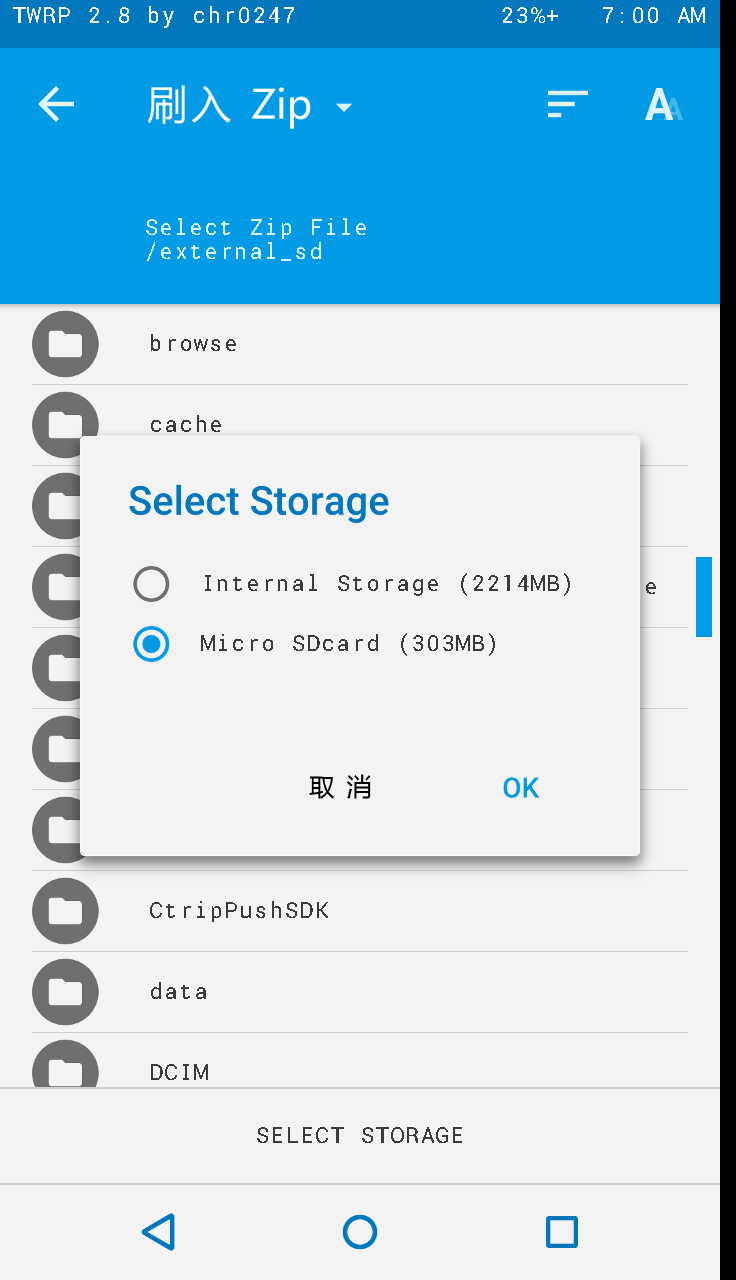Screen dimensions: 736x1280
Task: Cancel the dialog with 取消
Action: [340, 788]
